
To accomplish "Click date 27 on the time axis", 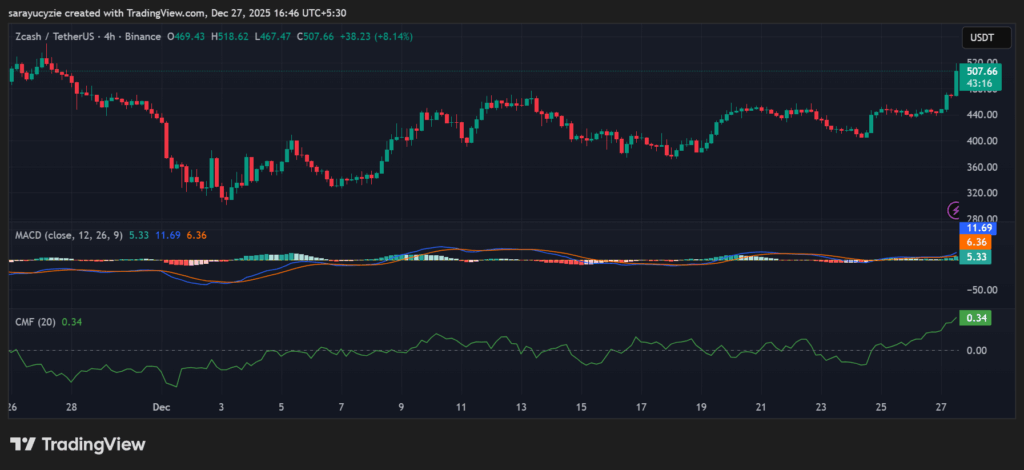I will click(942, 408).
